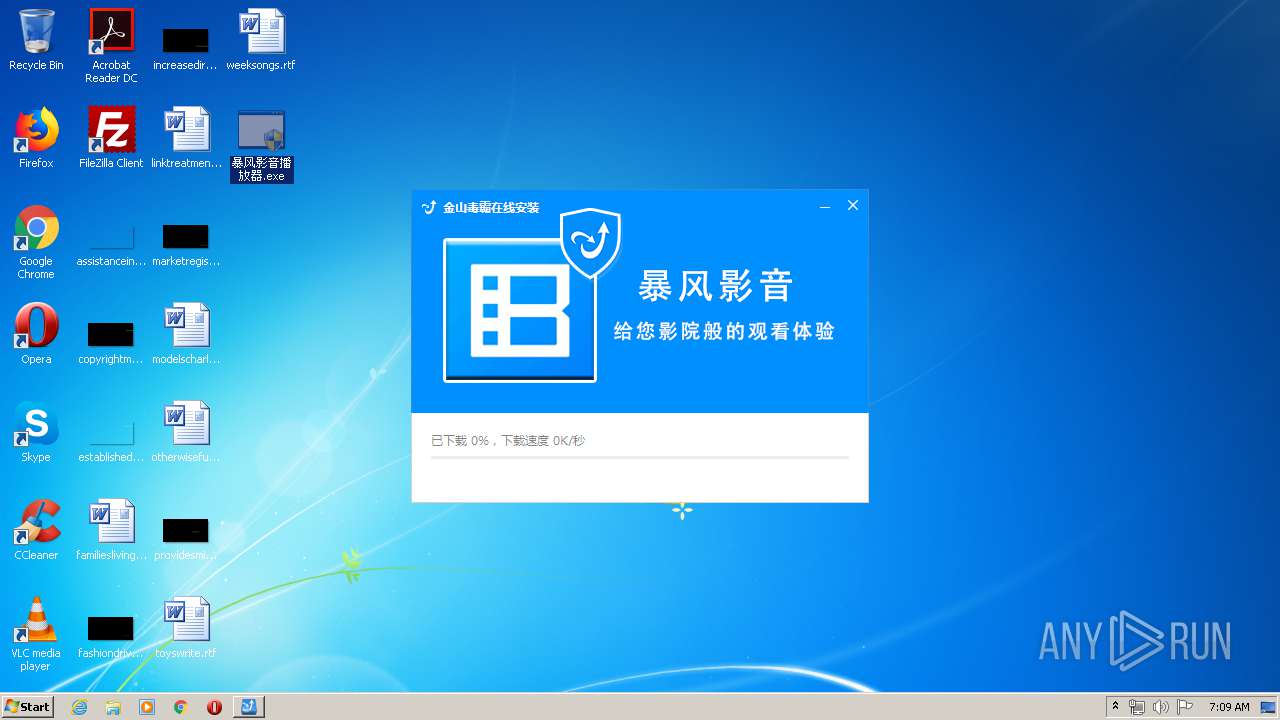Click the installer download progress bar
The image size is (1280, 720).
click(640, 457)
